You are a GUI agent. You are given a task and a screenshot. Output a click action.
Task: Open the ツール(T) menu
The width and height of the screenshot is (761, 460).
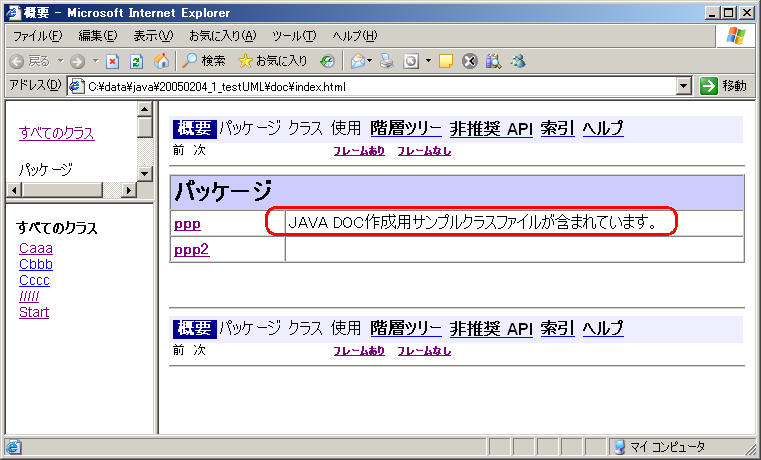[x=294, y=36]
